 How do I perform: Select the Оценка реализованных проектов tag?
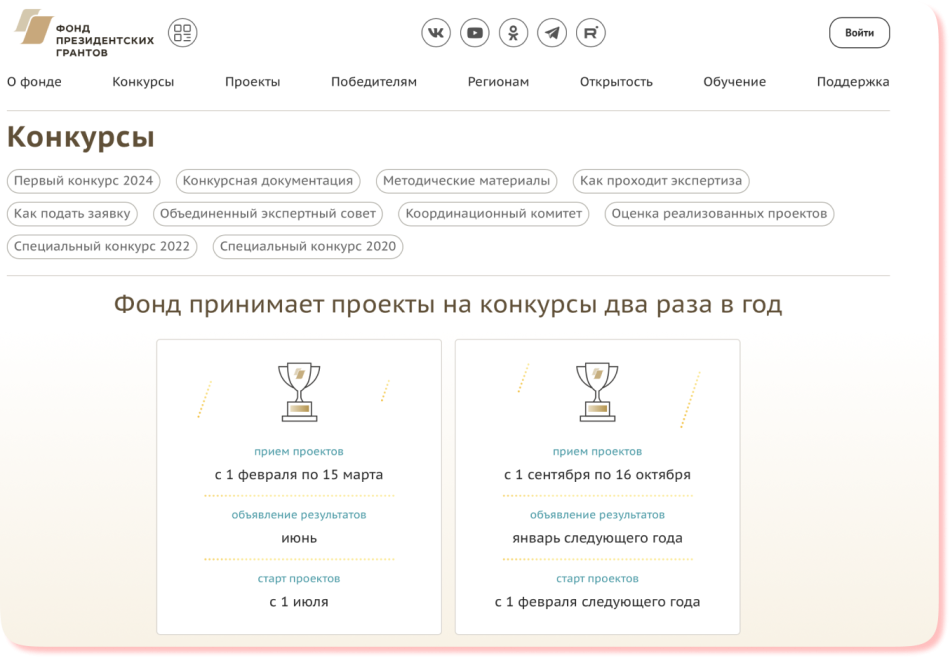click(719, 213)
